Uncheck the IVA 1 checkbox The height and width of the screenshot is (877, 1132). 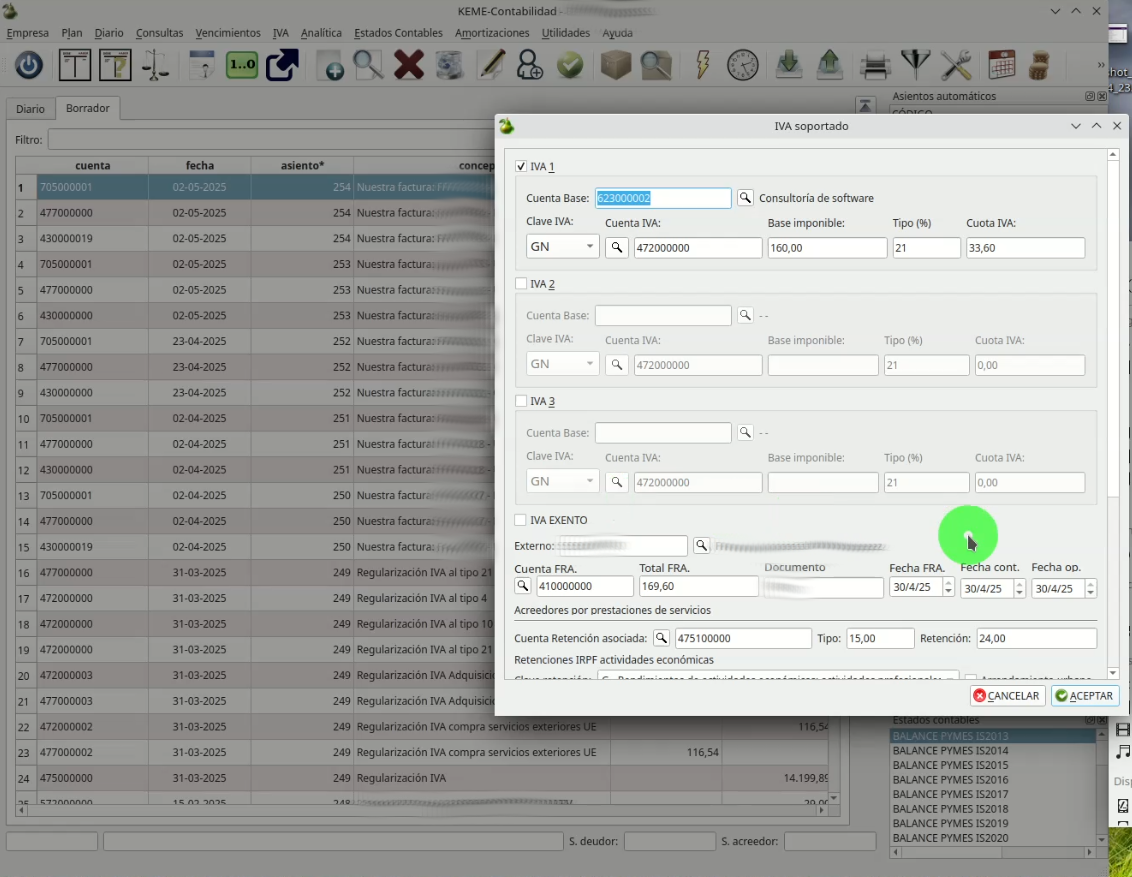pos(521,166)
